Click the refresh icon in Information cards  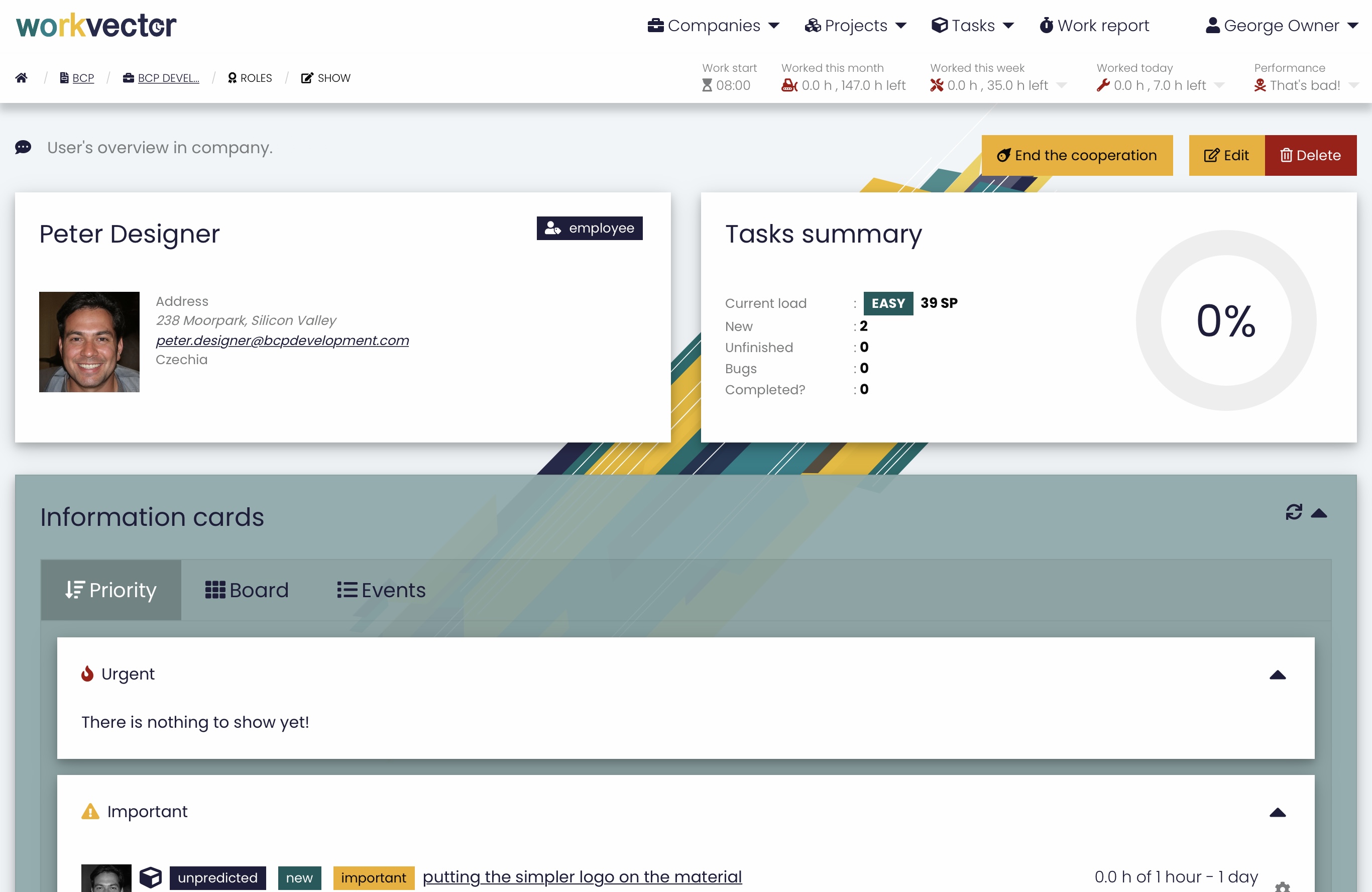pyautogui.click(x=1294, y=512)
